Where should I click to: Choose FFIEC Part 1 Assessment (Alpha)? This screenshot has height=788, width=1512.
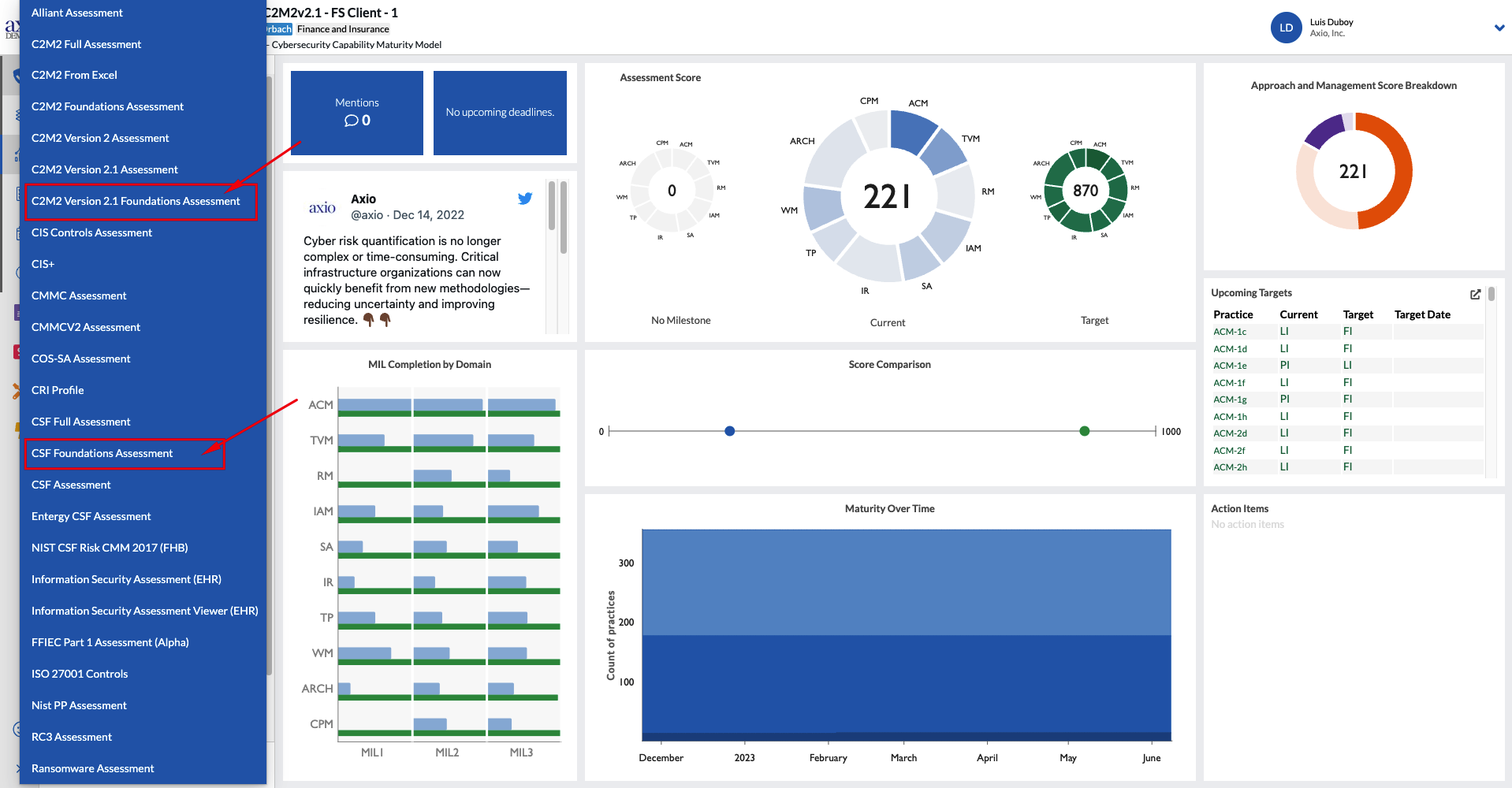pos(110,642)
